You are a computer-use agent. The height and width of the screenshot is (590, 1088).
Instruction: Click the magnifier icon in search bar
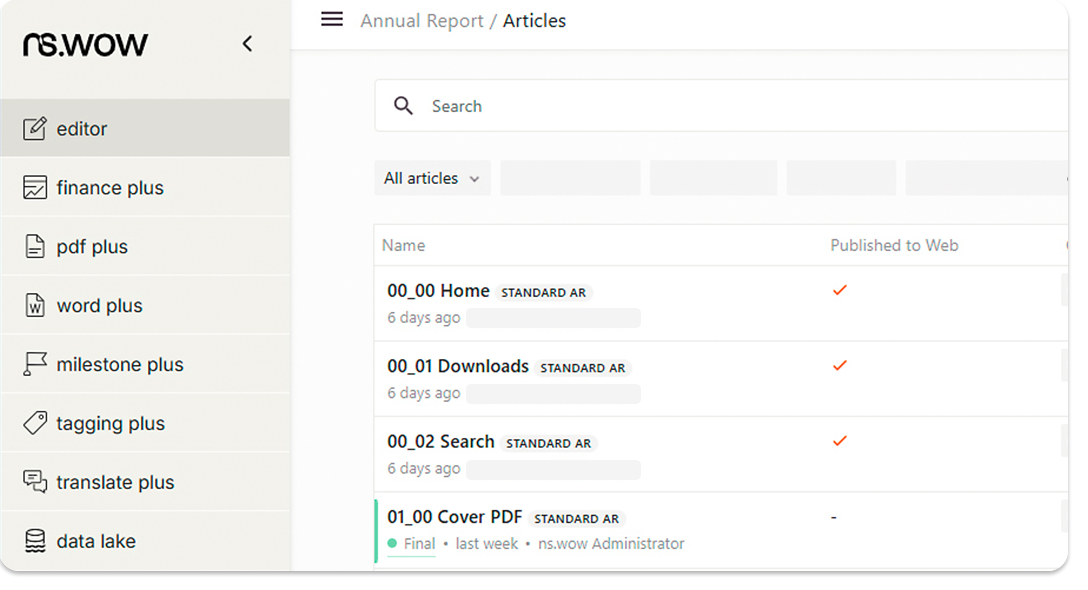[403, 106]
